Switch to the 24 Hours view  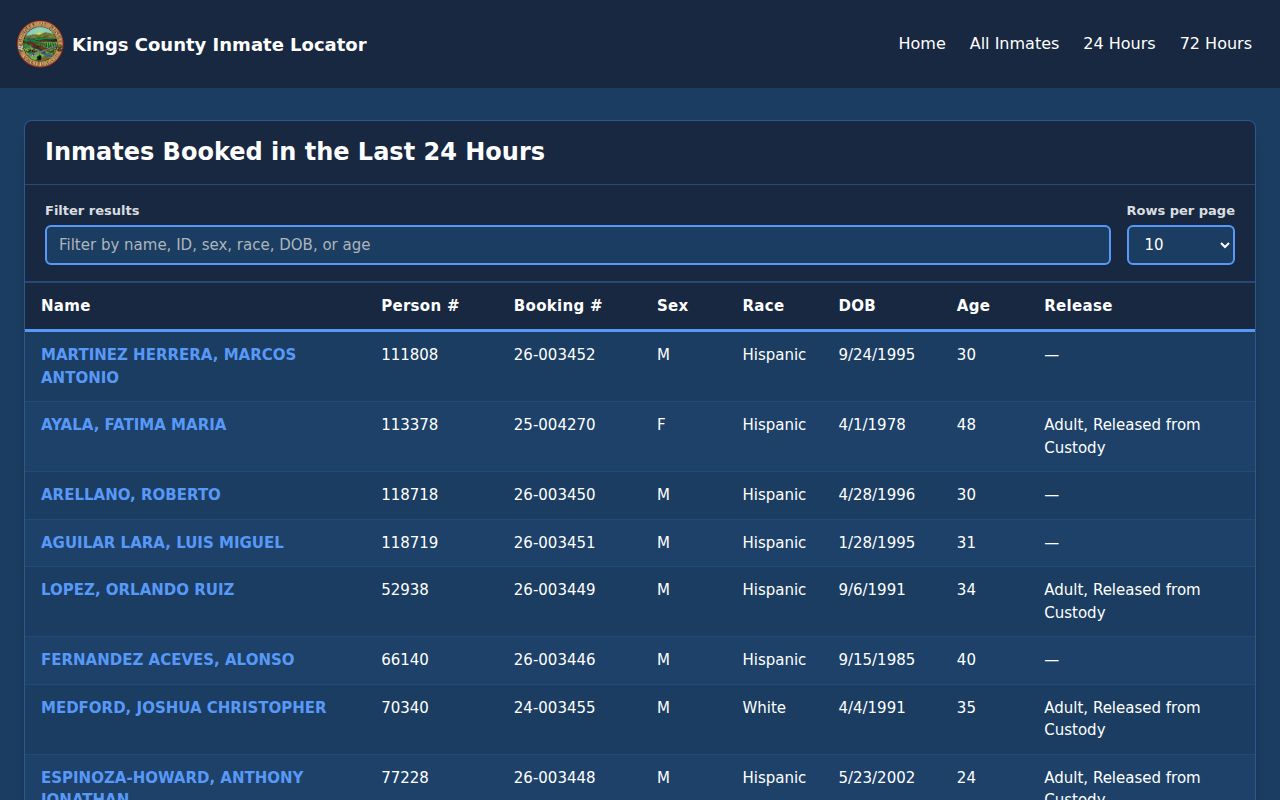(x=1119, y=44)
